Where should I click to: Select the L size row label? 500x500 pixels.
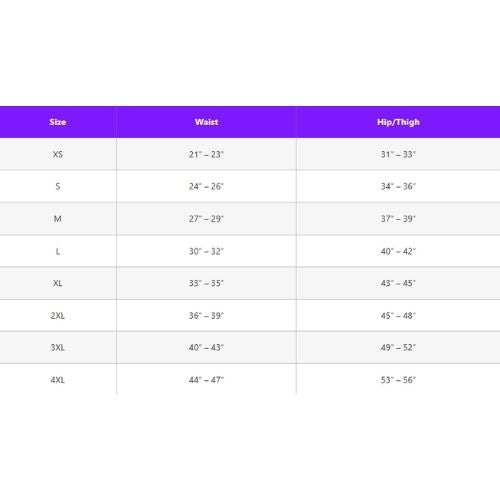pos(58,251)
